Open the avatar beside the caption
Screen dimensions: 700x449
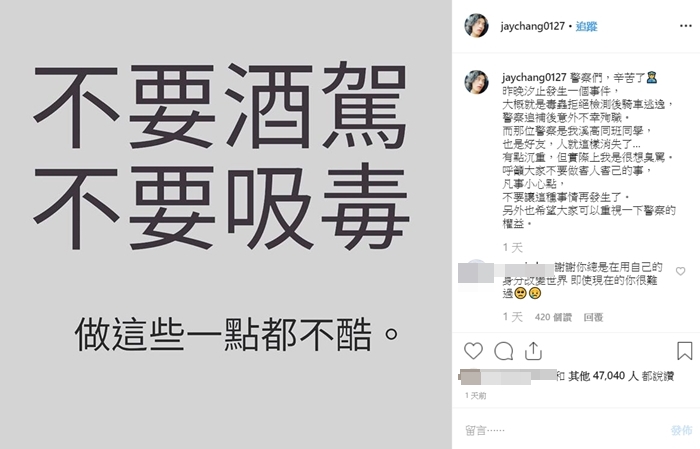[476, 82]
